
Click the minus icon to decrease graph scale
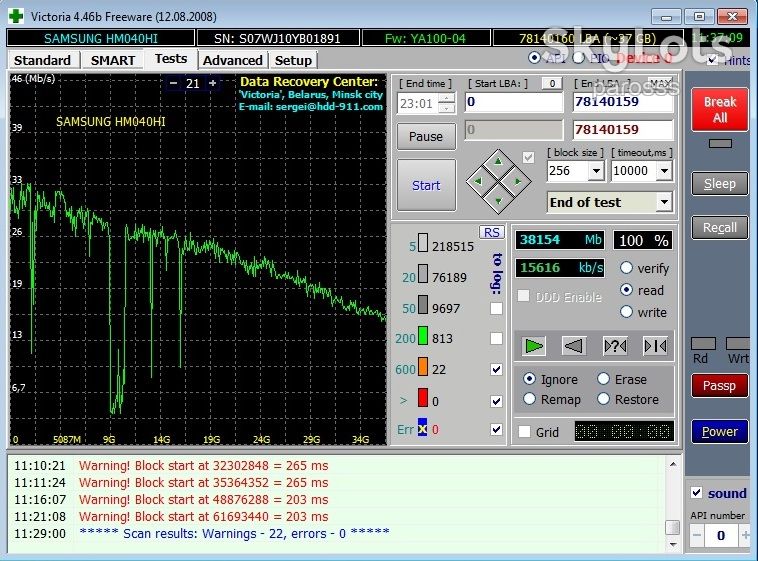click(x=173, y=83)
